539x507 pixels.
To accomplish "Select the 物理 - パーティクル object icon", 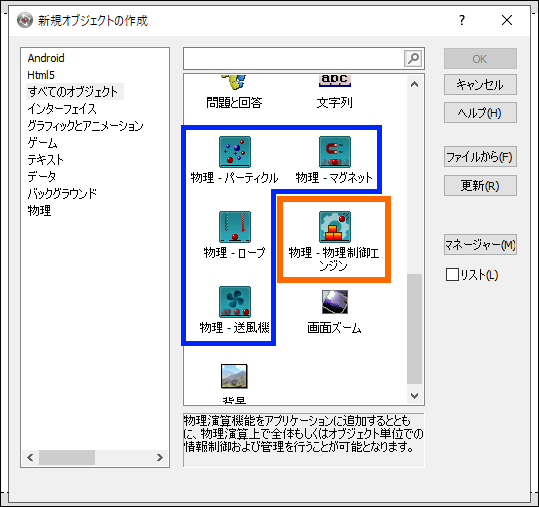I will (x=235, y=152).
